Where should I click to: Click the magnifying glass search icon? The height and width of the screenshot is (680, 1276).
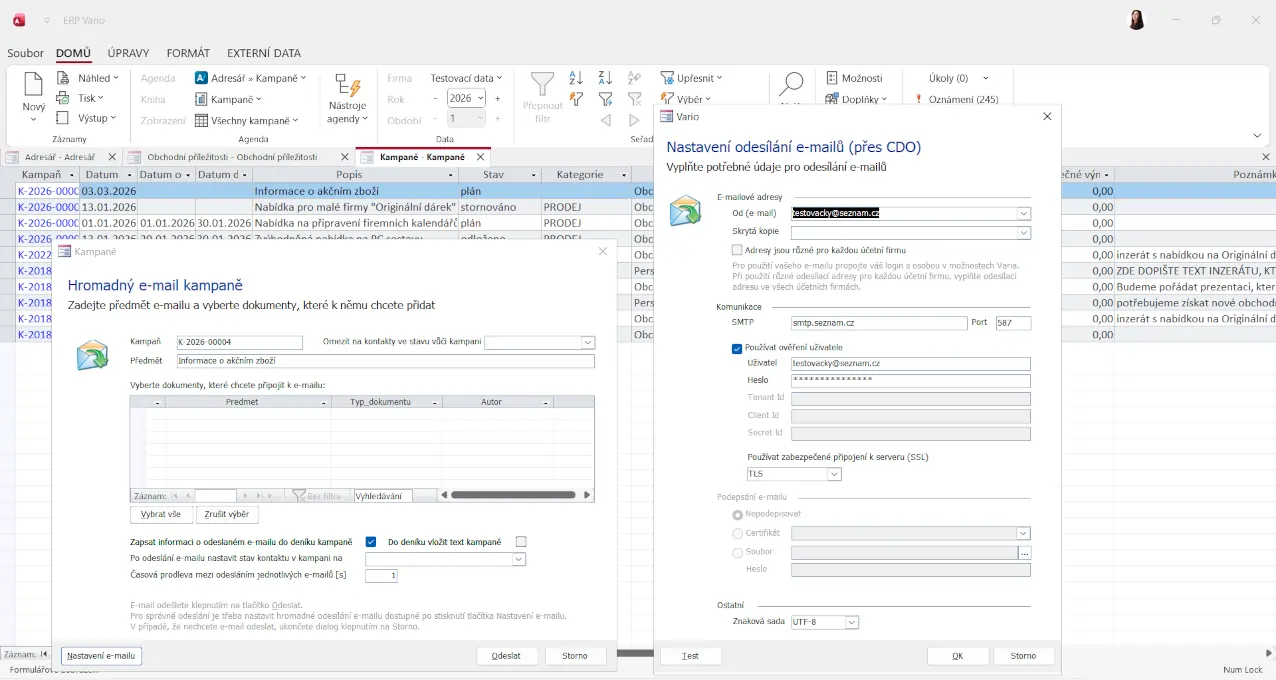(791, 85)
